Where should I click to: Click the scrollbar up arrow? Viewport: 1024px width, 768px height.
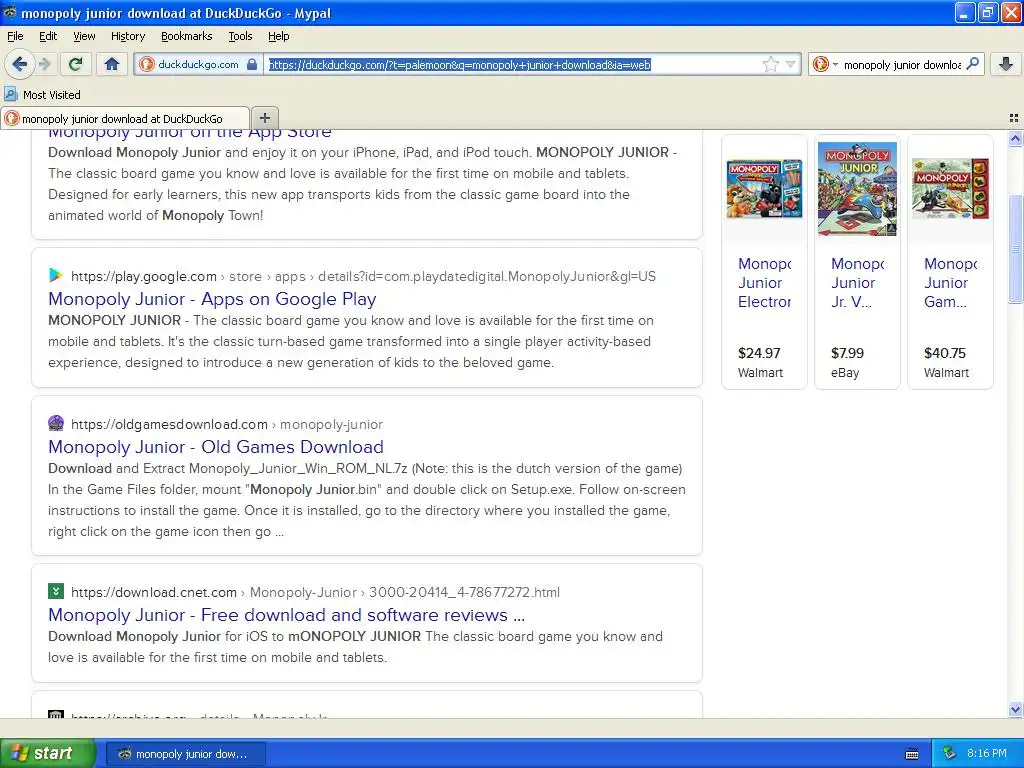pos(1015,138)
